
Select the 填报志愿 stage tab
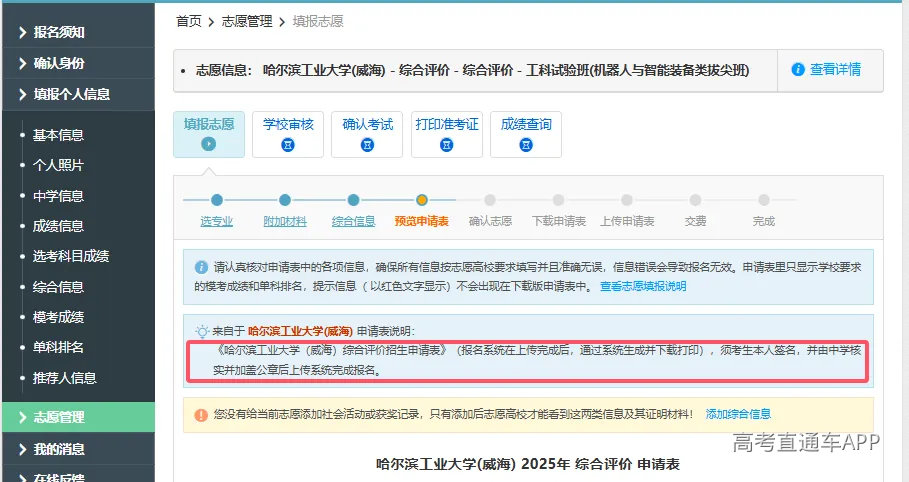click(209, 135)
